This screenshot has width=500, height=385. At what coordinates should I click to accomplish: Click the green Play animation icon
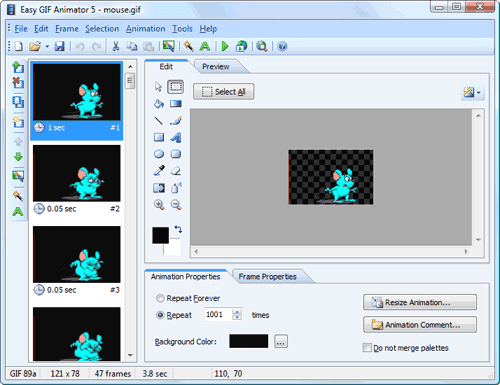tap(225, 46)
